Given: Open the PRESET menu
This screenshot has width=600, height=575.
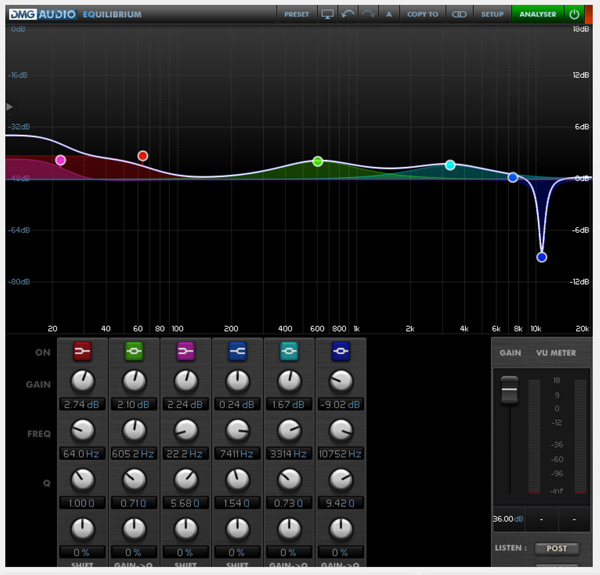Looking at the screenshot, I should click(x=297, y=15).
